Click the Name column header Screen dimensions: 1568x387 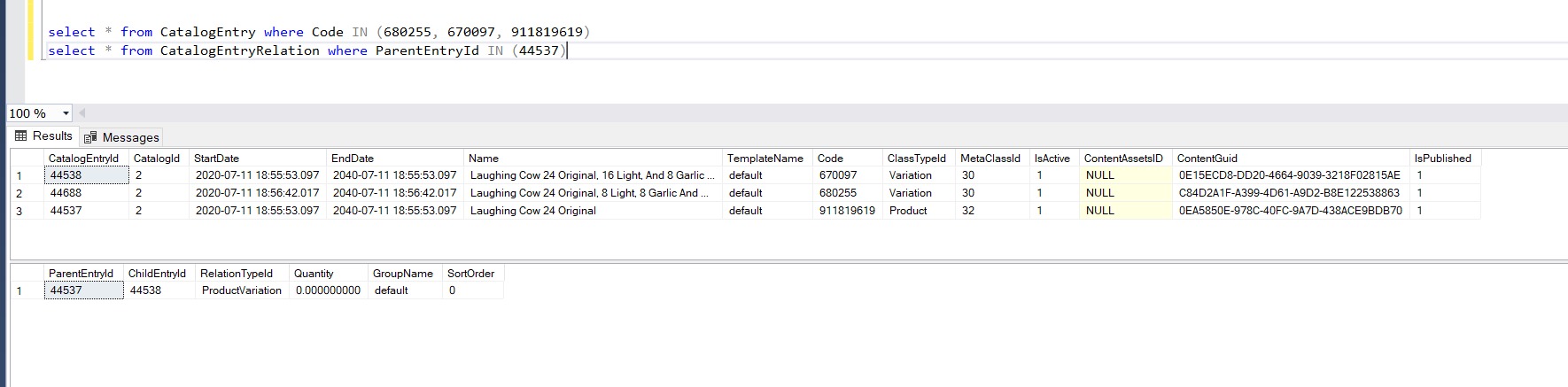pyautogui.click(x=484, y=159)
